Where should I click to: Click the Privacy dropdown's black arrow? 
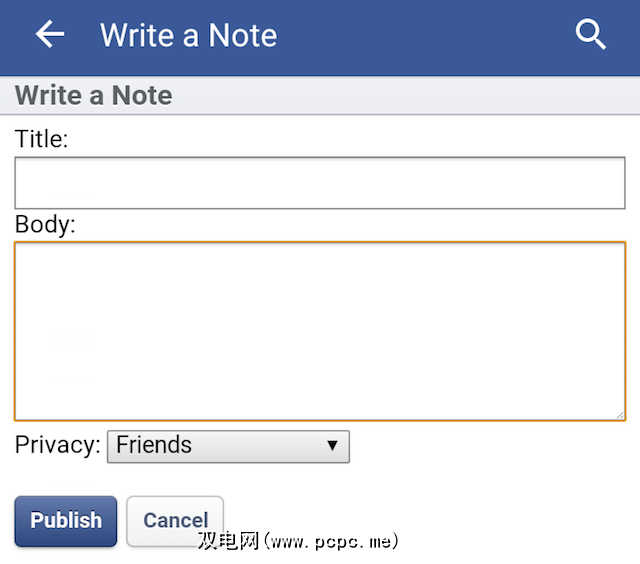click(x=333, y=446)
